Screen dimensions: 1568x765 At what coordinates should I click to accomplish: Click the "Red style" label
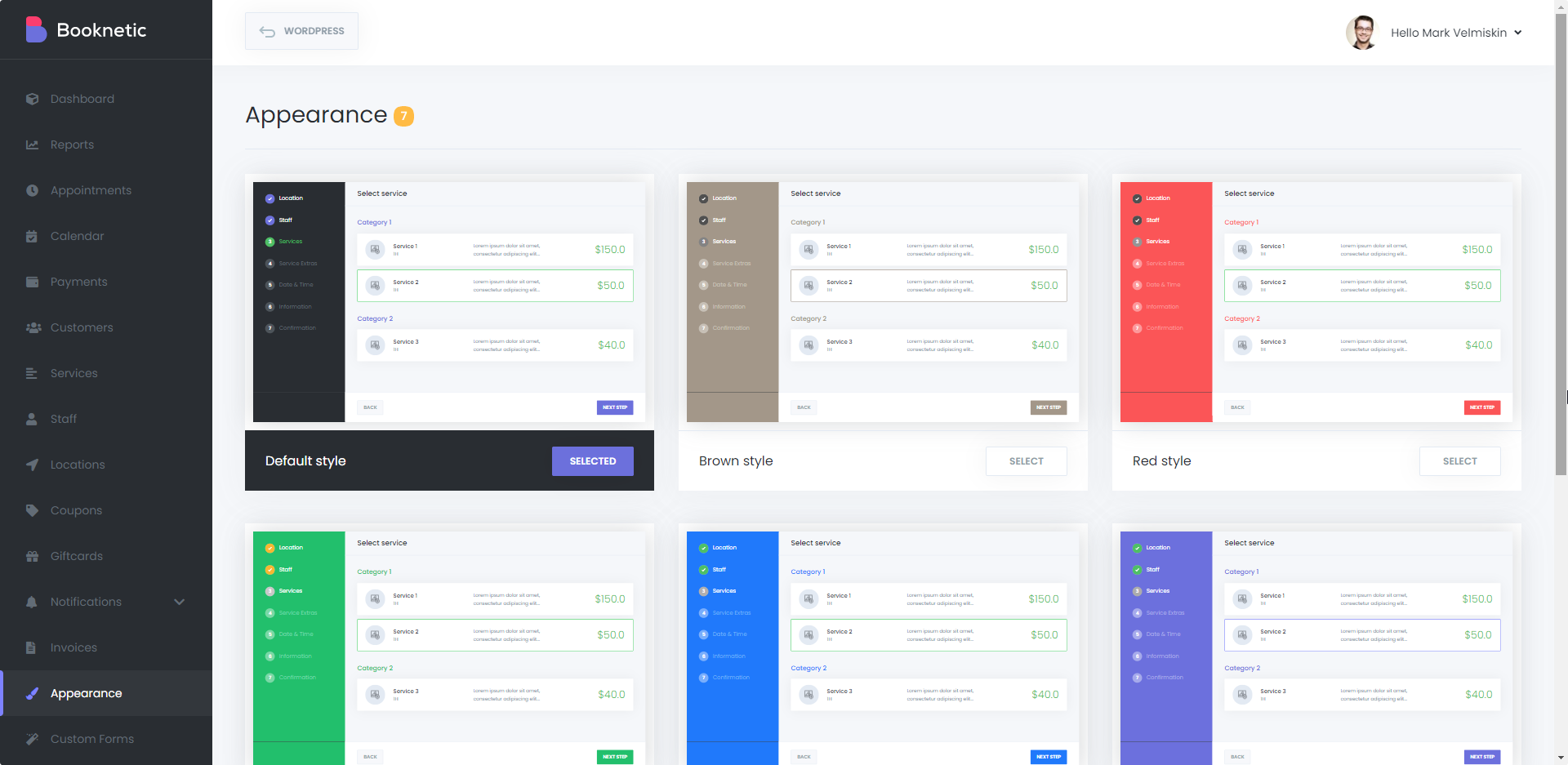[1161, 461]
